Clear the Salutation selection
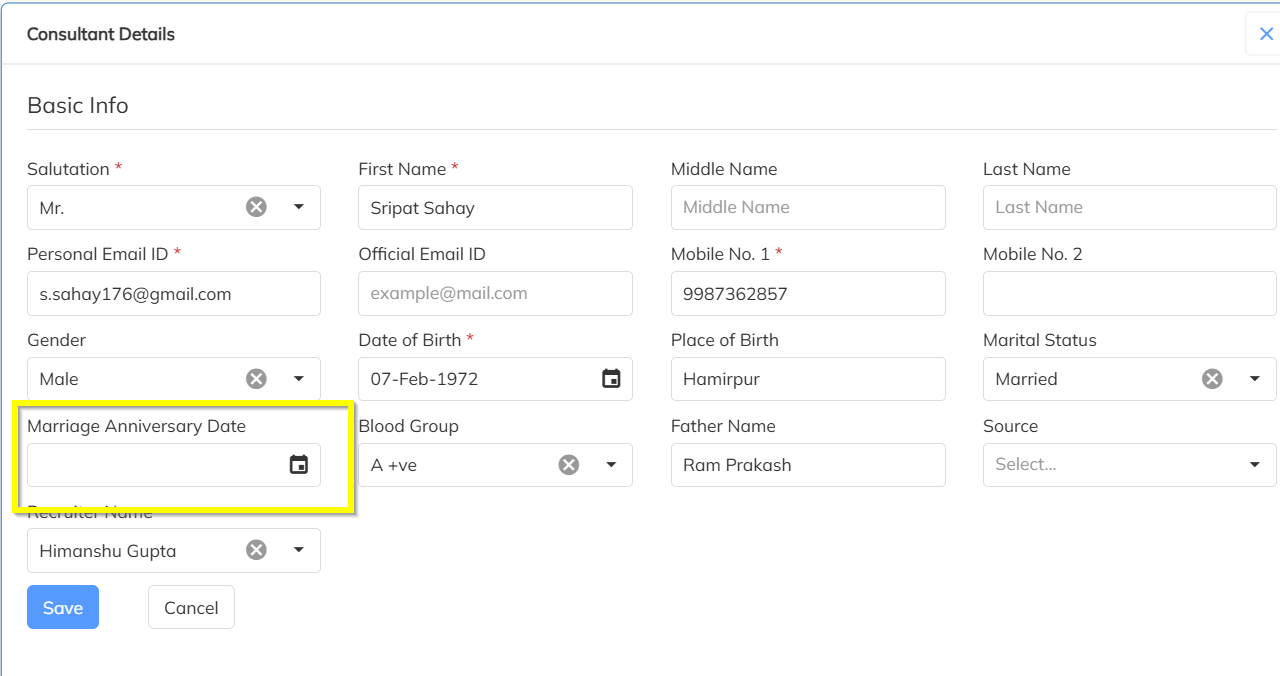This screenshot has width=1280, height=676. [x=257, y=207]
